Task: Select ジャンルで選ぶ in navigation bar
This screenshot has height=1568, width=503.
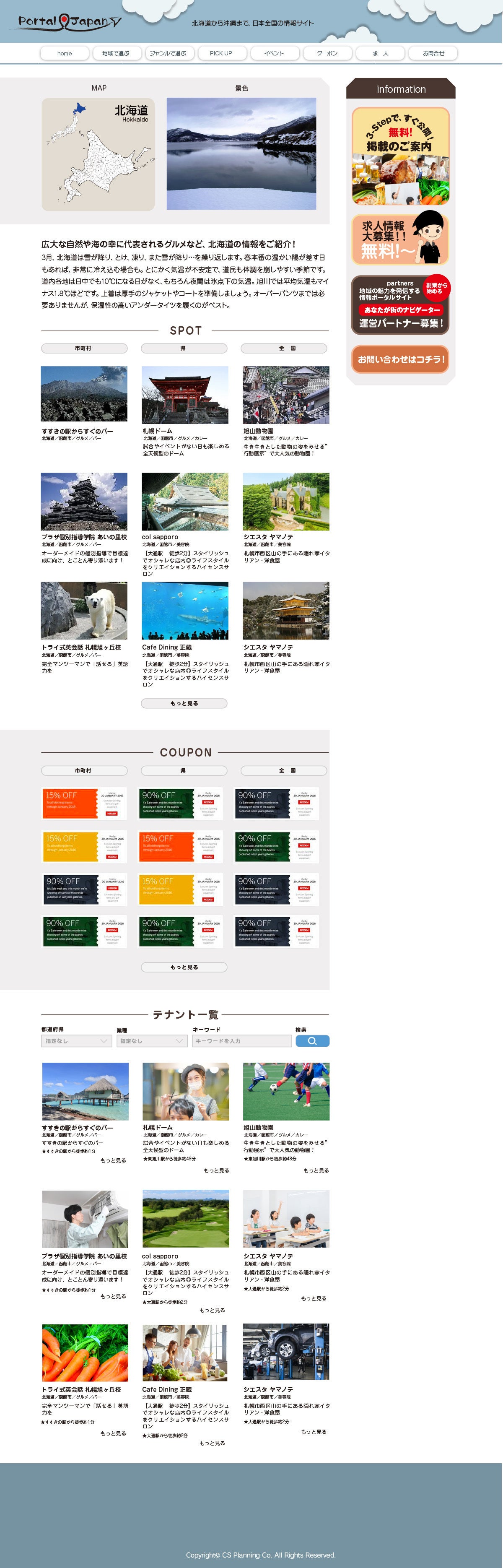Action: [168, 54]
